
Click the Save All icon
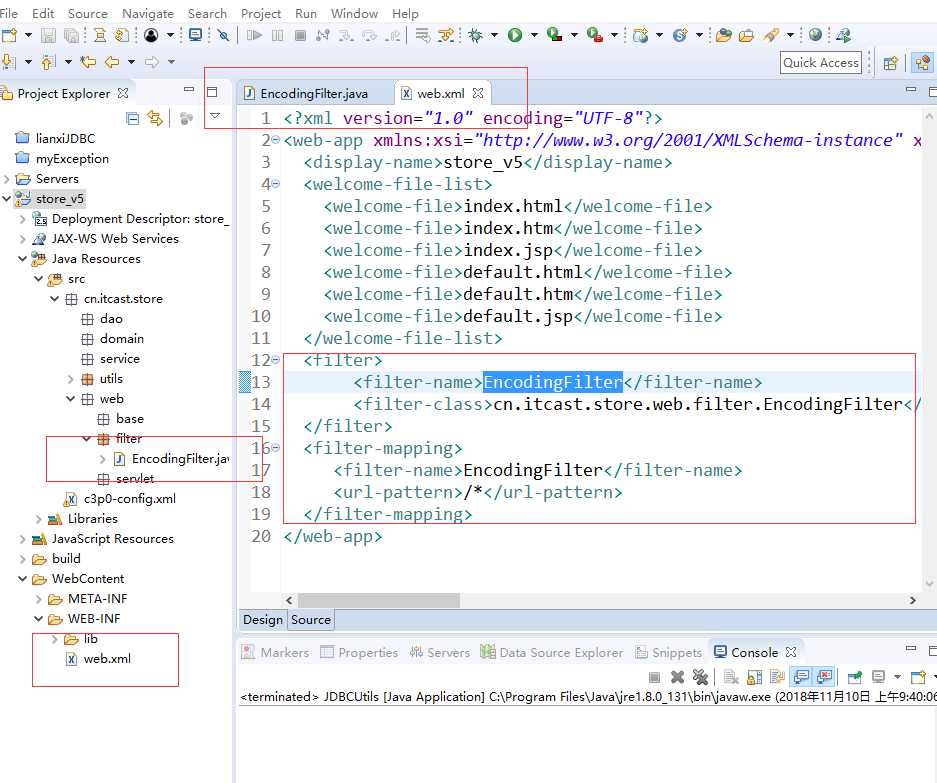(x=71, y=35)
